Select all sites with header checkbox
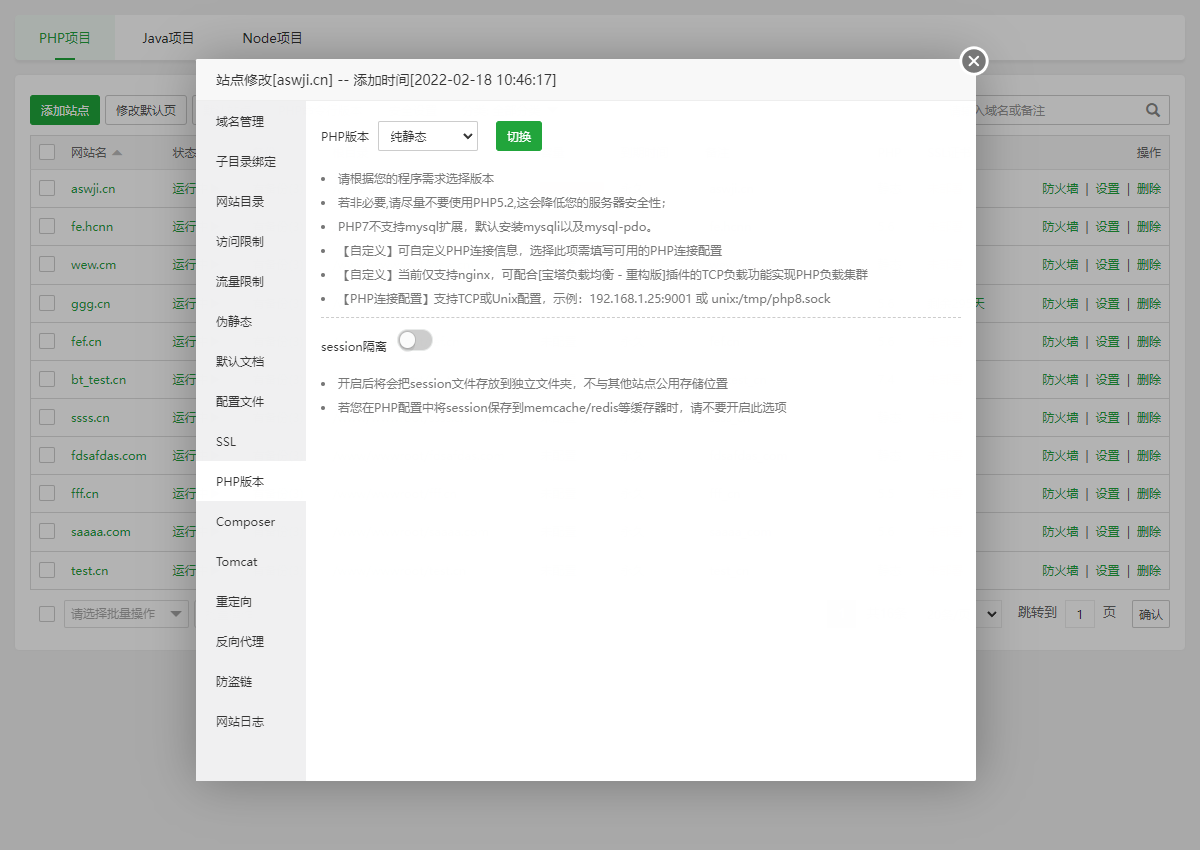The image size is (1200, 850). pyautogui.click(x=46, y=152)
